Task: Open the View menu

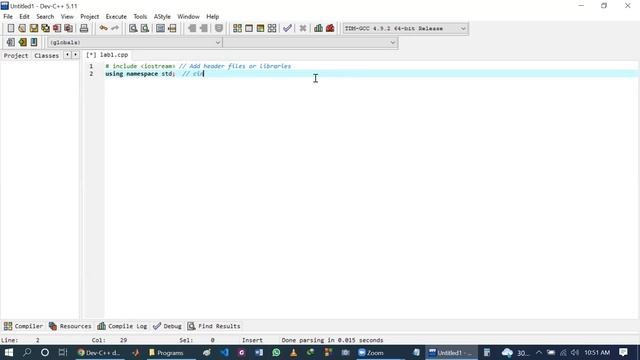Action: (67, 17)
